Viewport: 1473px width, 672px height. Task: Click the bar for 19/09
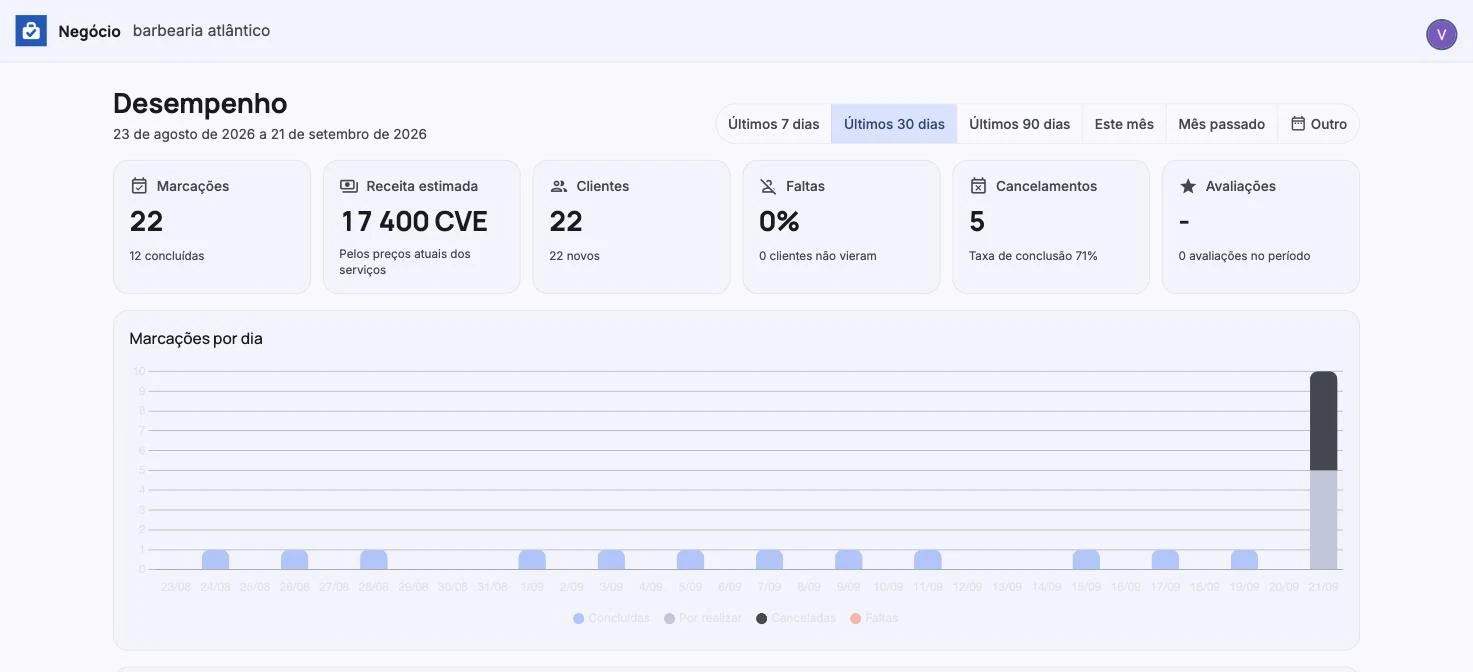tap(1244, 560)
